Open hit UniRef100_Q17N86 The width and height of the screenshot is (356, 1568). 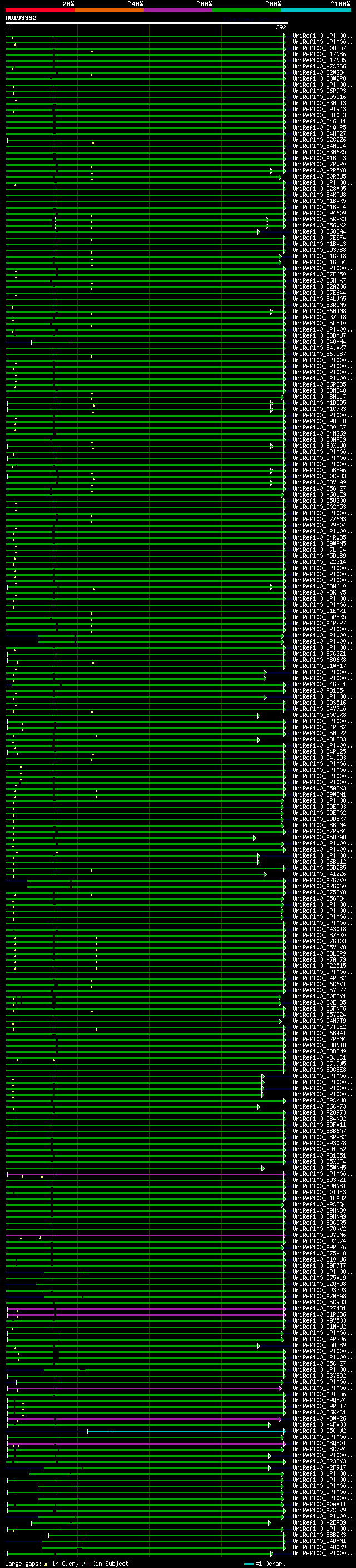[x=319, y=54]
